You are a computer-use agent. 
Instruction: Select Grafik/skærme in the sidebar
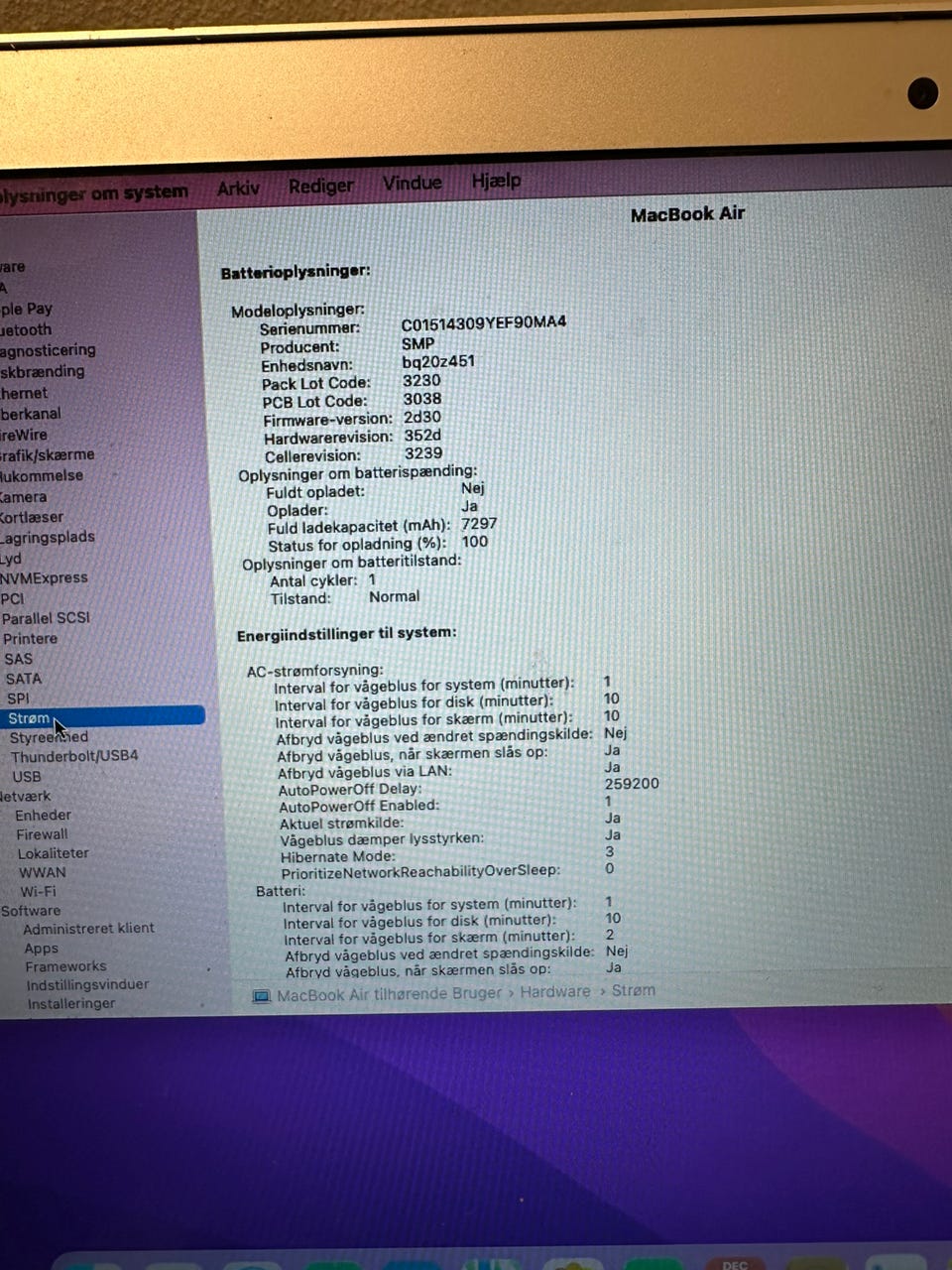click(x=48, y=454)
